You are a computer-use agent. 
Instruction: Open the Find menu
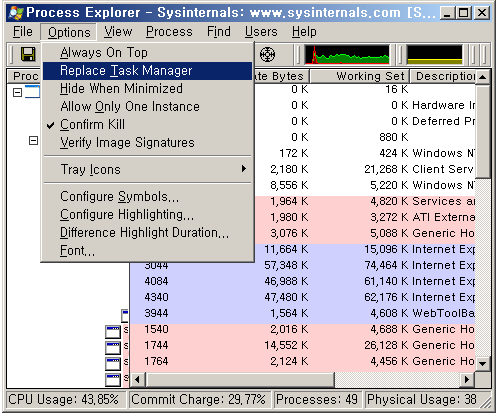tap(219, 32)
